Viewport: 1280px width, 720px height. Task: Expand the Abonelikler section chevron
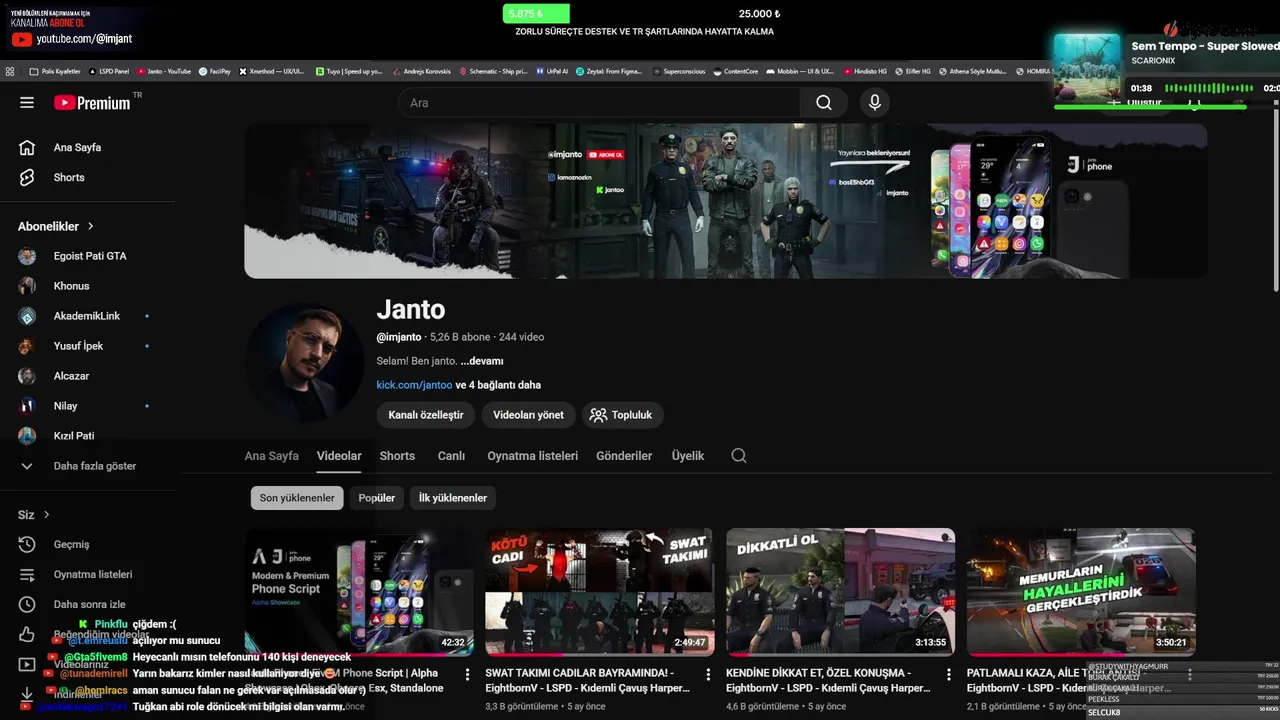[90, 227]
